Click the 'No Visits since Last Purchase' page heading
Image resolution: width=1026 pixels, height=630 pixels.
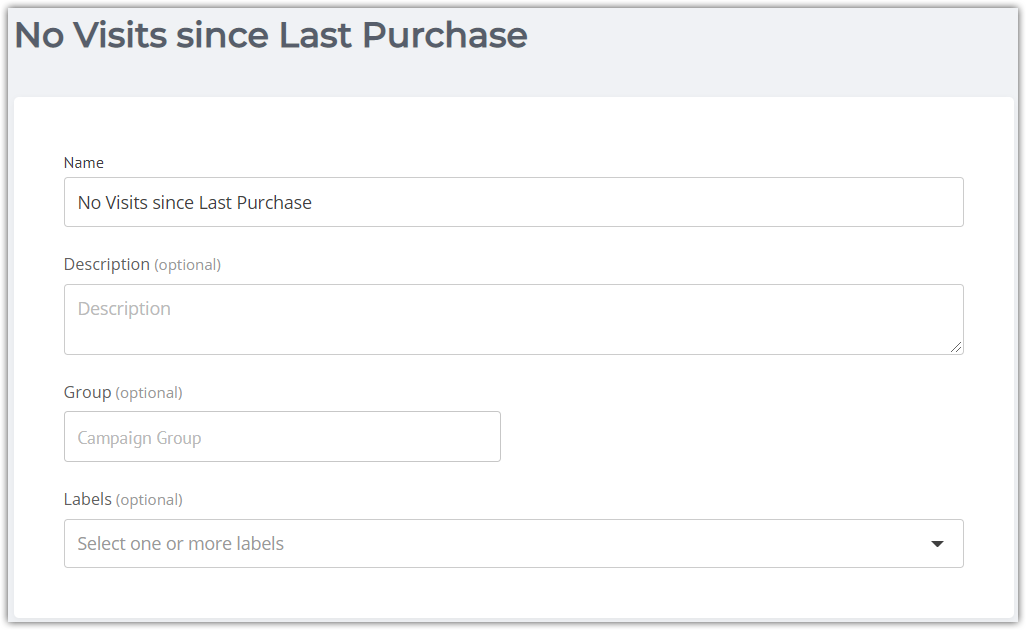coord(271,35)
